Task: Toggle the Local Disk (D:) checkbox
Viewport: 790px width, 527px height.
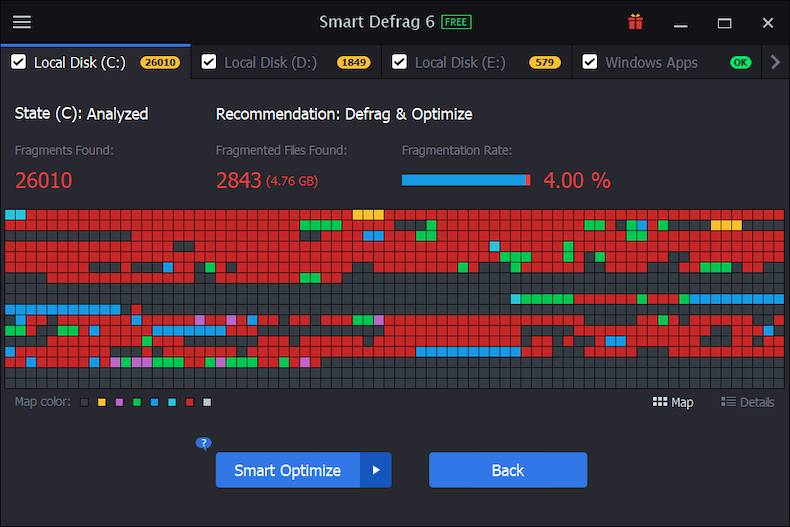Action: [x=209, y=62]
